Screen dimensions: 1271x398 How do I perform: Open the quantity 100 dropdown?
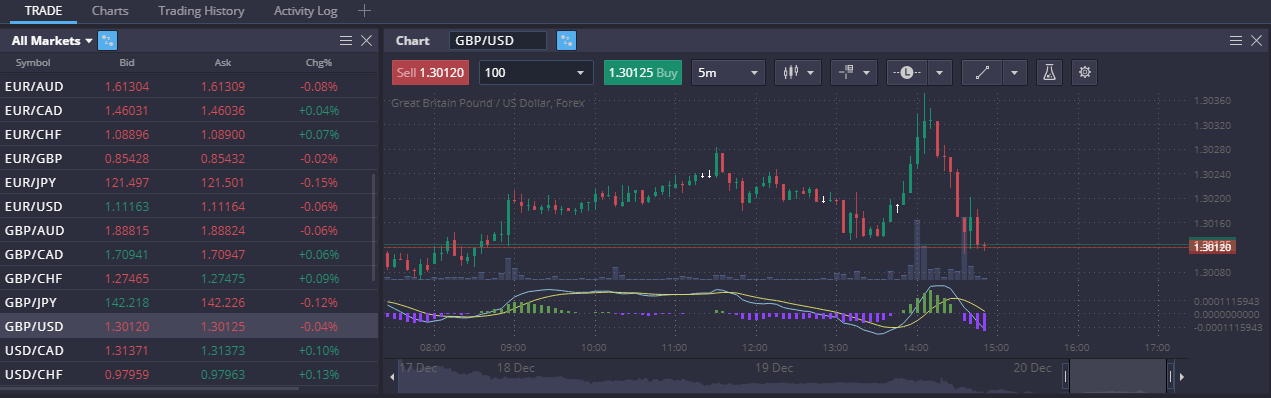click(536, 73)
